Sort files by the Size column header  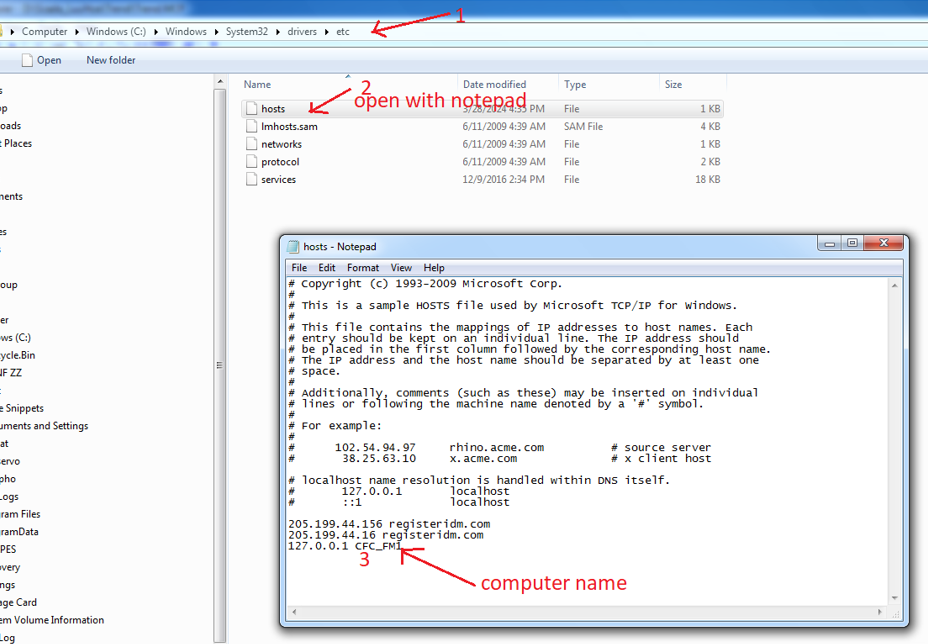coord(673,85)
